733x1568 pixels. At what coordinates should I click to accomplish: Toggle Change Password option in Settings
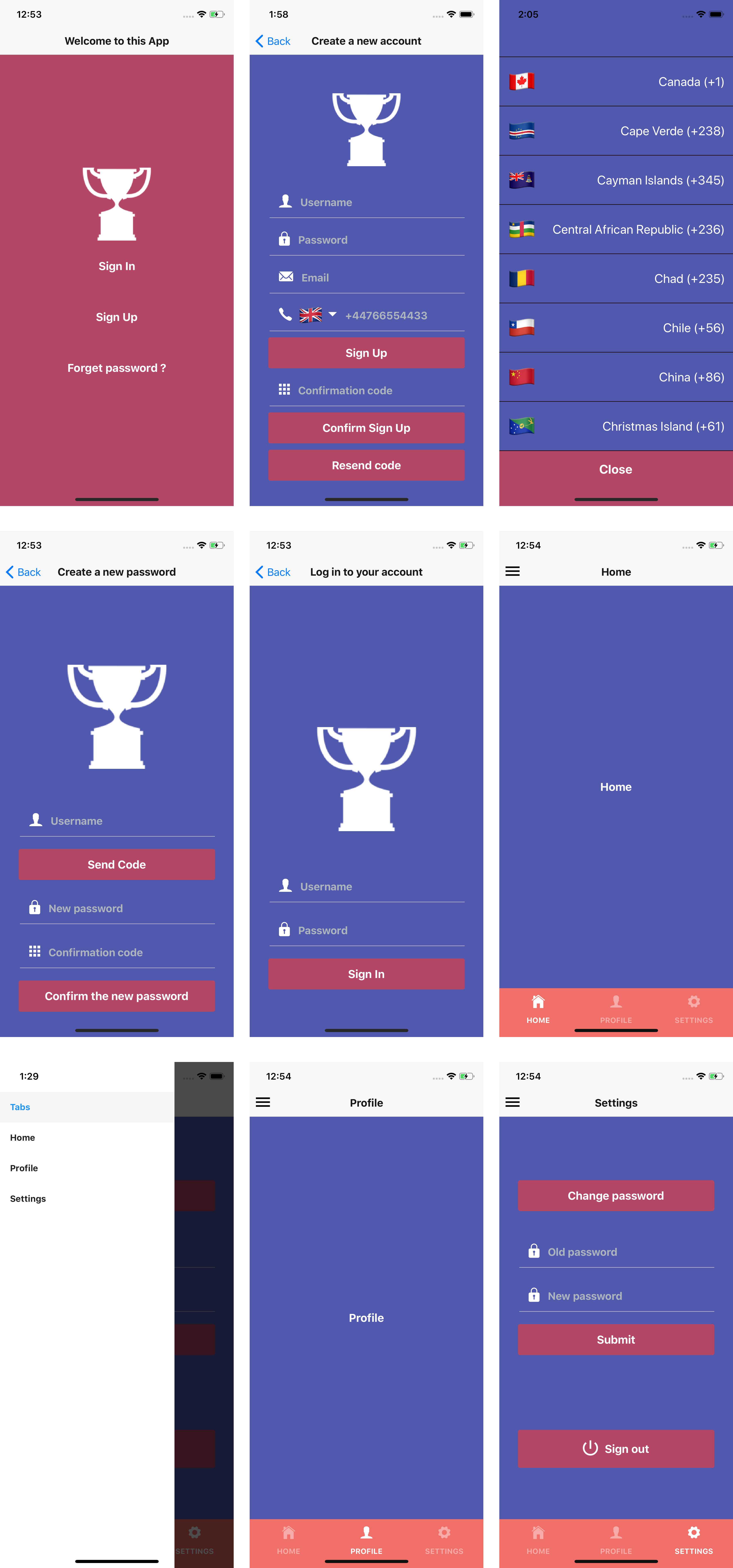(616, 1195)
